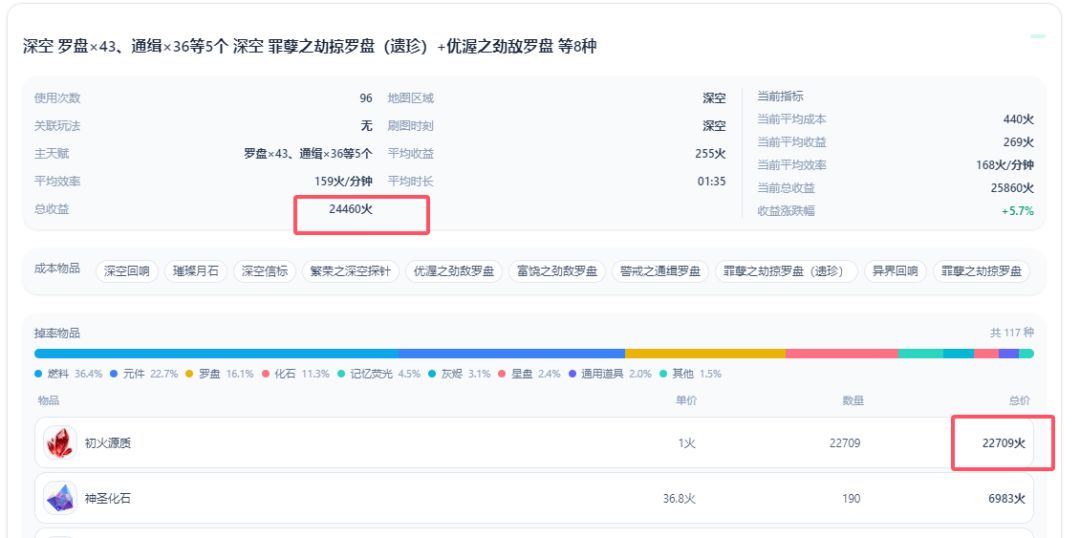The image size is (1080, 538).
Task: Click the 神圣化石 quantity 190
Action: [851, 498]
